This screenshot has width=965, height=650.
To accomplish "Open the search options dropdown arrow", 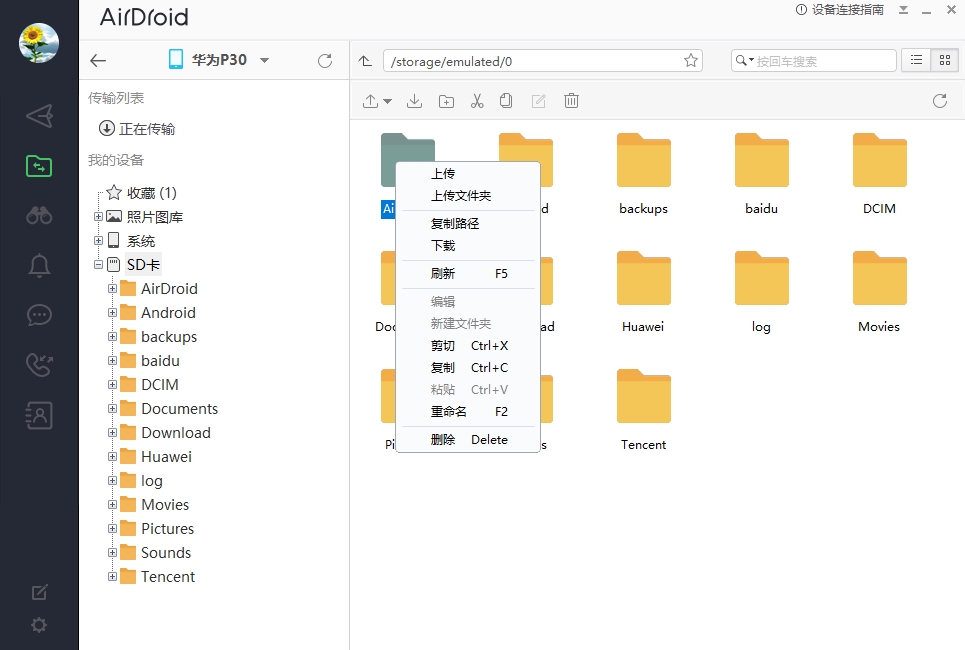I will click(751, 60).
